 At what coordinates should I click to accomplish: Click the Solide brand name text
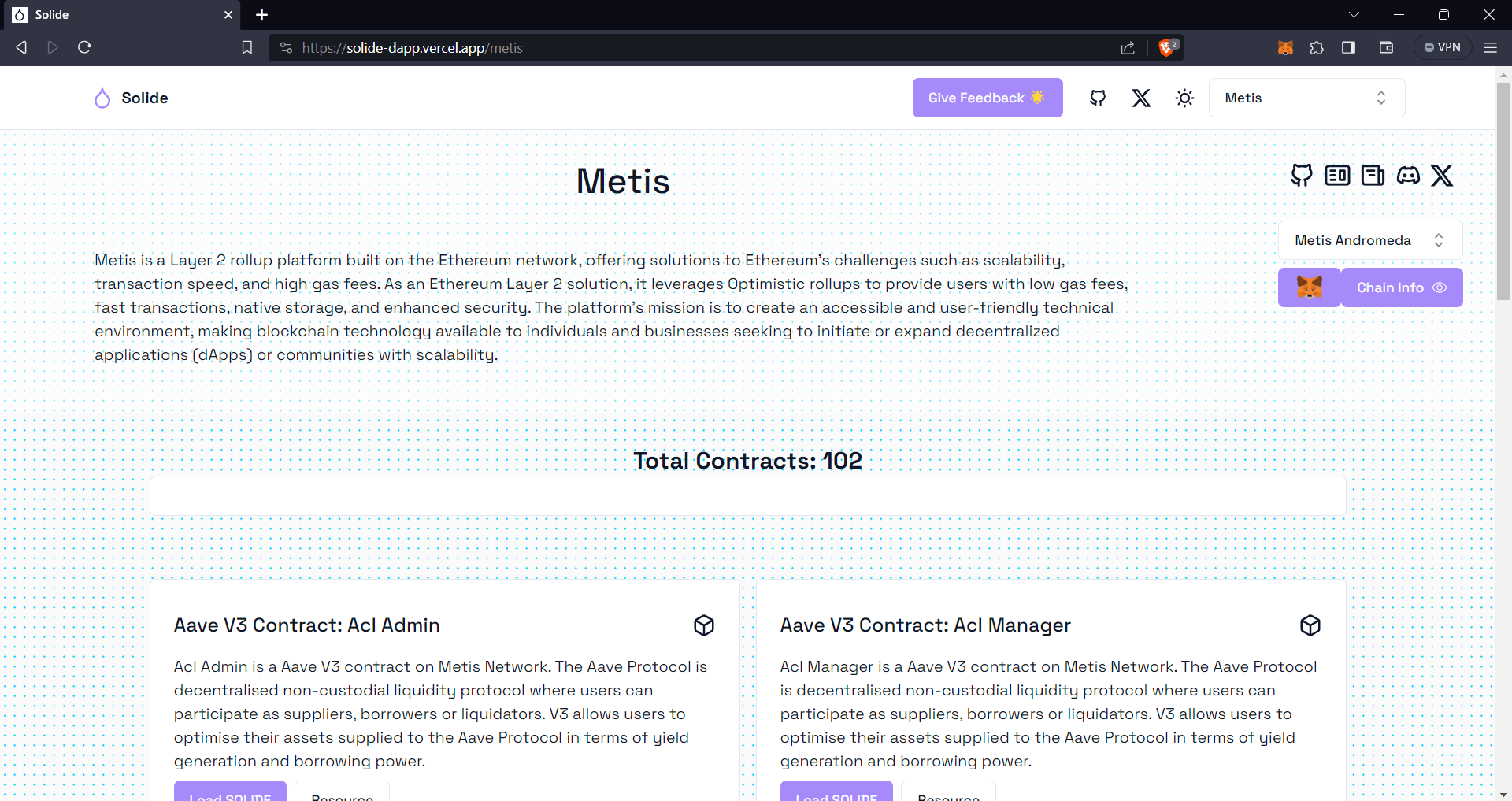145,98
